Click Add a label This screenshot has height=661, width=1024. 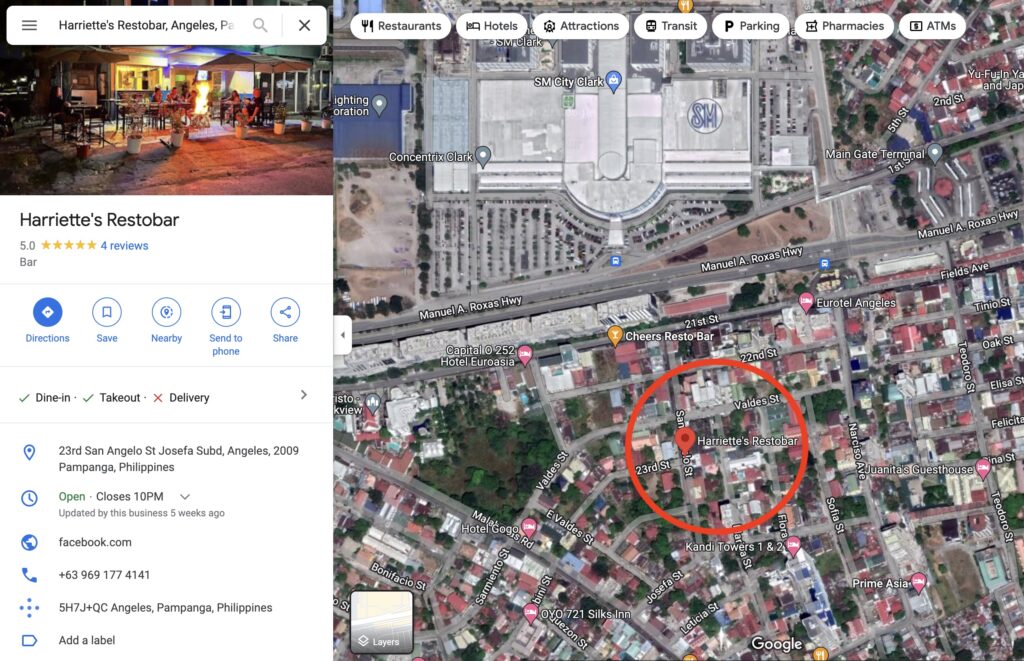[87, 640]
